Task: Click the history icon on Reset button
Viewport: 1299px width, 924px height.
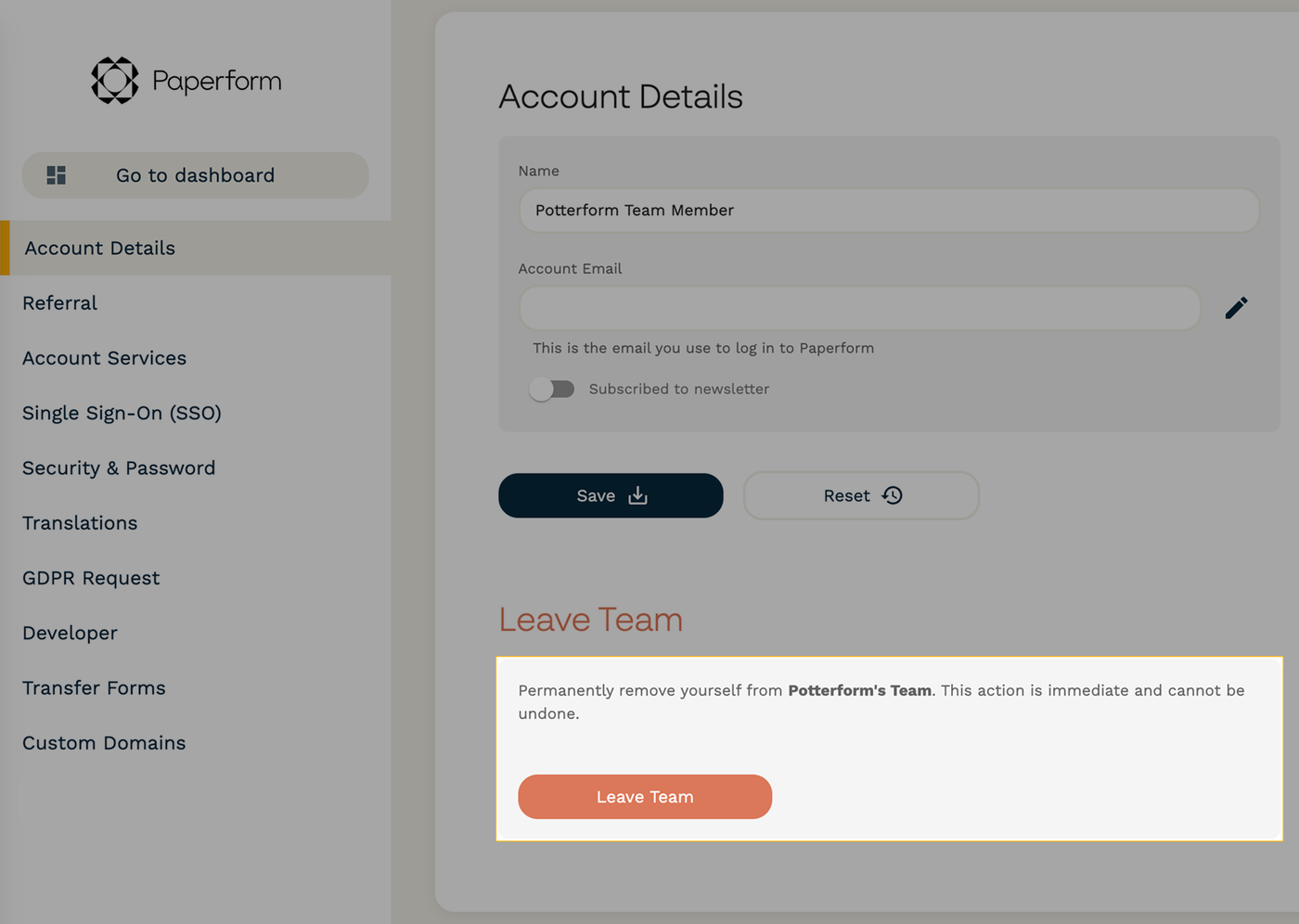Action: (x=893, y=495)
